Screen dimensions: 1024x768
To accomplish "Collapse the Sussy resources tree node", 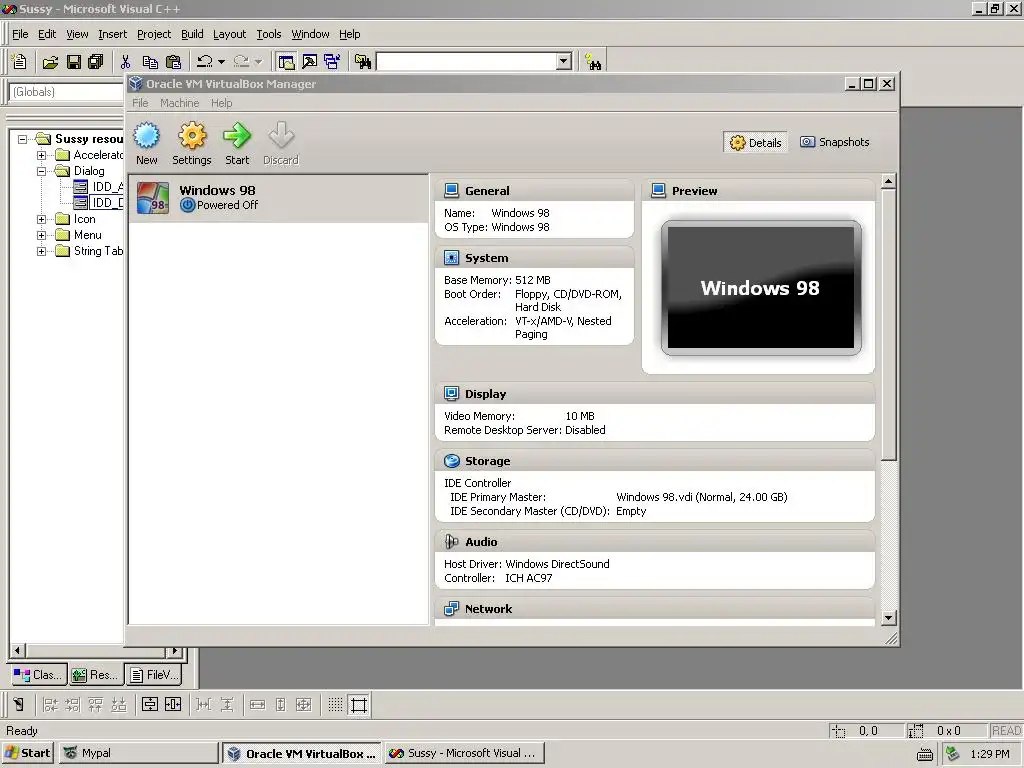I will (x=23, y=139).
